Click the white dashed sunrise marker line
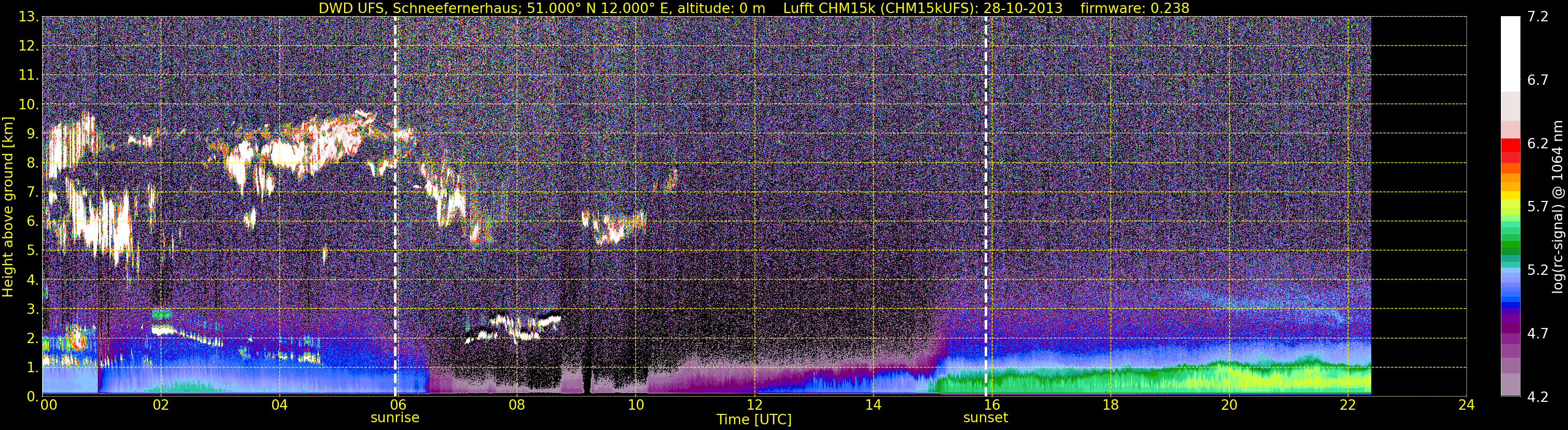The image size is (1568, 430). point(395,206)
